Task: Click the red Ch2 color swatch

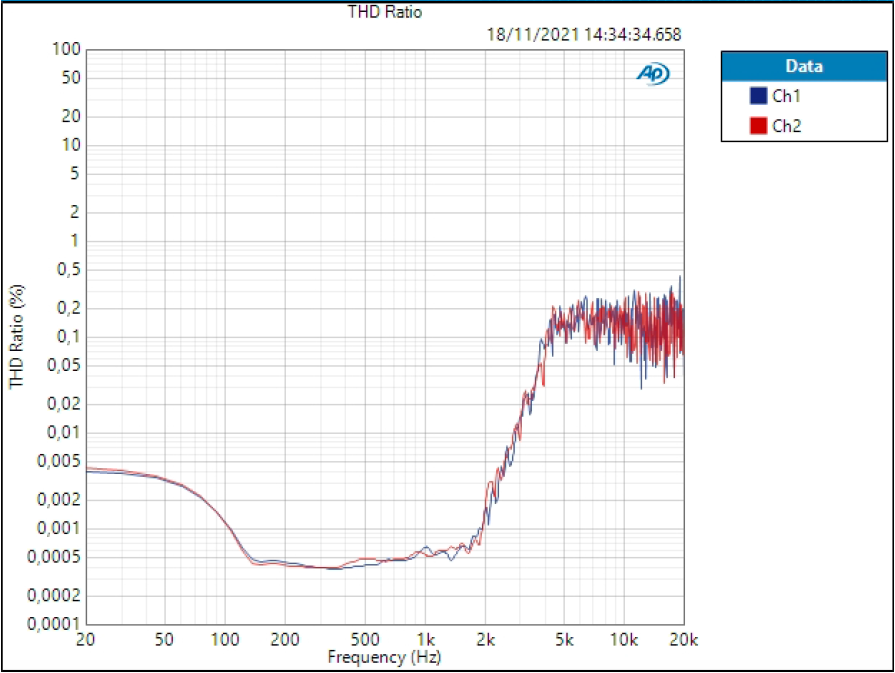Action: pyautogui.click(x=758, y=126)
